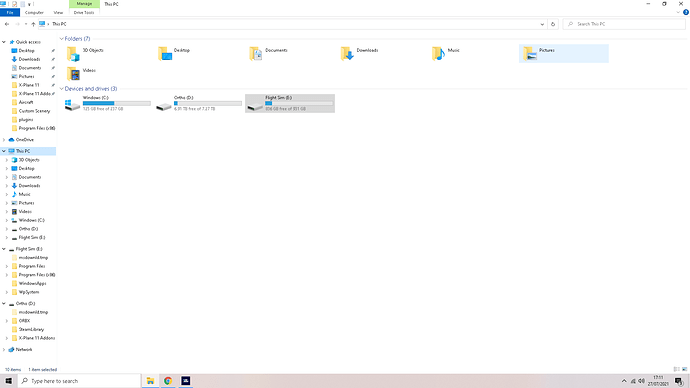Select the Manage contextual tab
Image resolution: width=690 pixels, height=388 pixels.
84,4
